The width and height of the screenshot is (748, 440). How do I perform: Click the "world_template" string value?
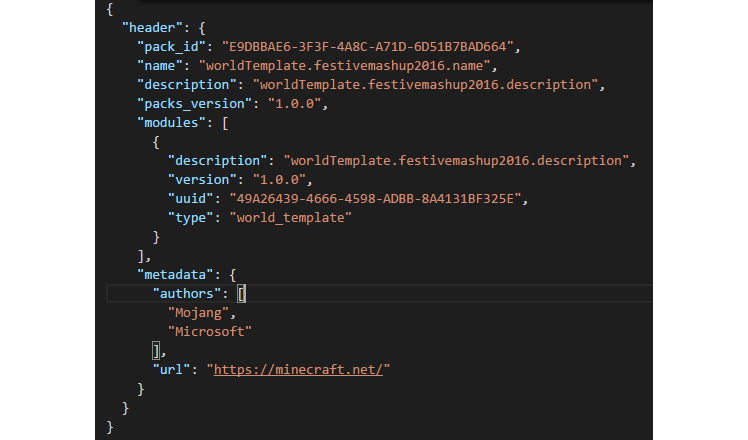pyautogui.click(x=291, y=217)
